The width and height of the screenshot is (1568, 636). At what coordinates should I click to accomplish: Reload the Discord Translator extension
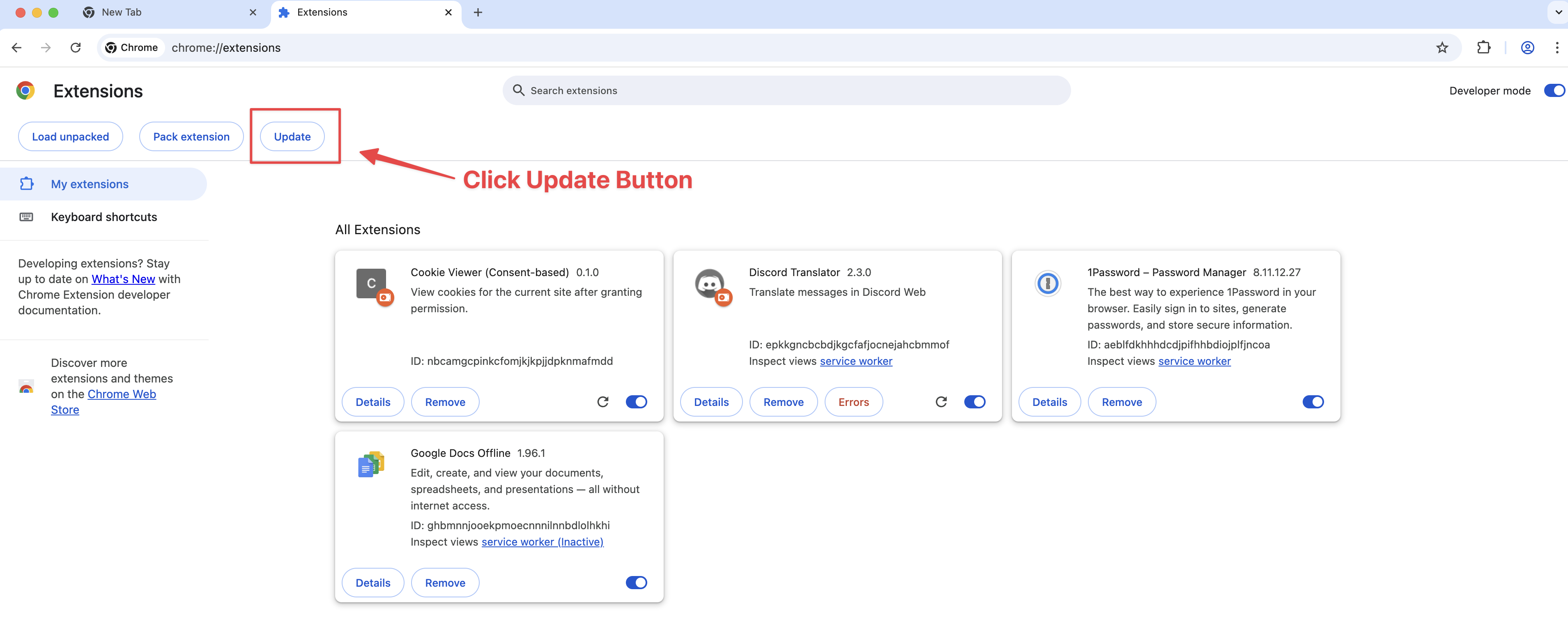point(941,401)
